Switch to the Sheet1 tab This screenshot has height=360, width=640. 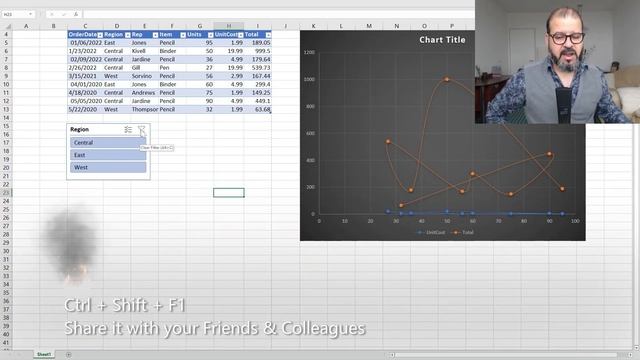(x=44, y=355)
